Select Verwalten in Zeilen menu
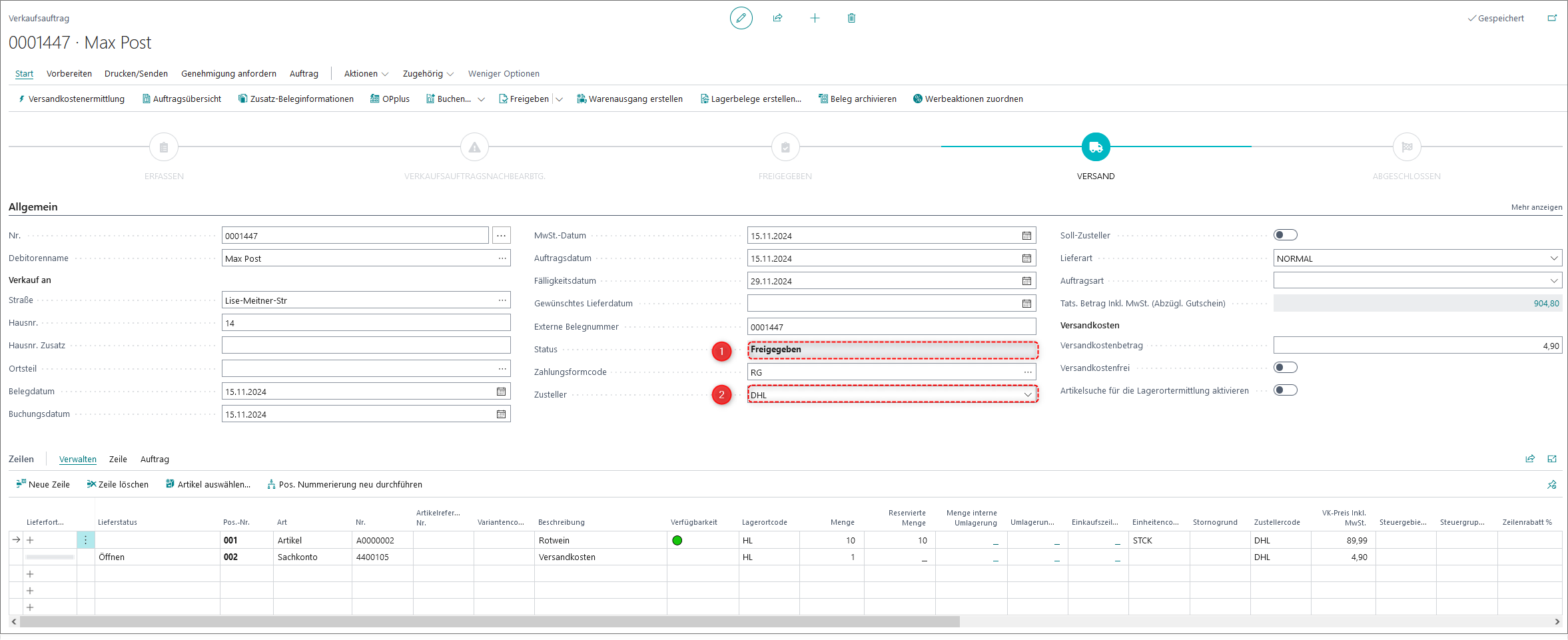 click(x=78, y=460)
